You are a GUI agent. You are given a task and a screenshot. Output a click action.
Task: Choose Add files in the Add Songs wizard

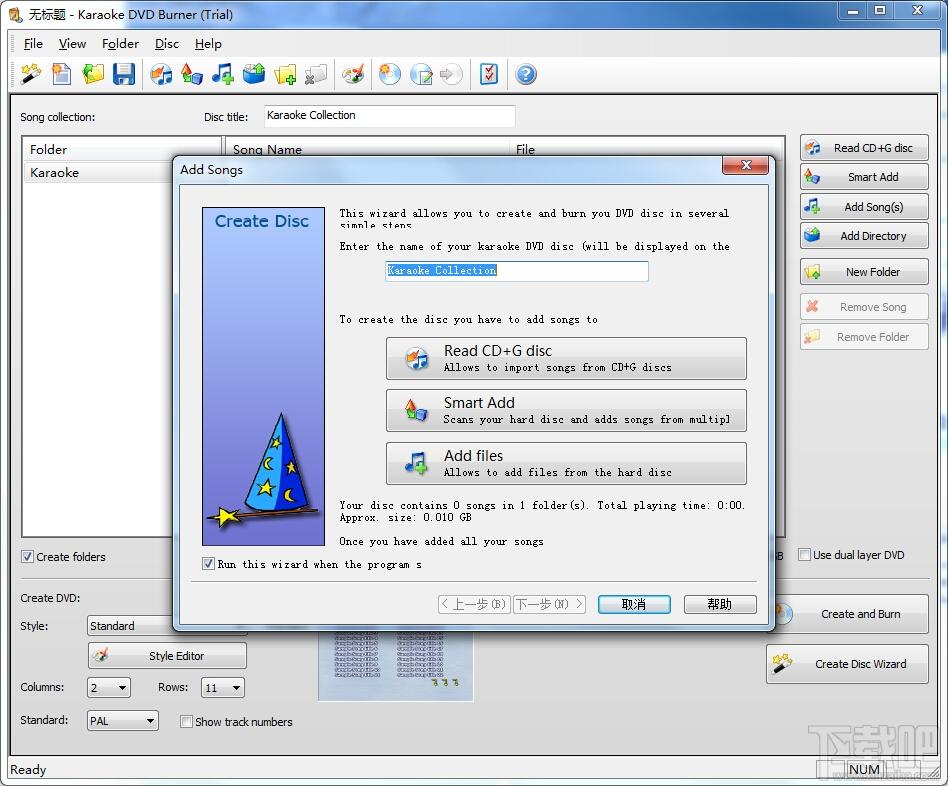point(567,464)
